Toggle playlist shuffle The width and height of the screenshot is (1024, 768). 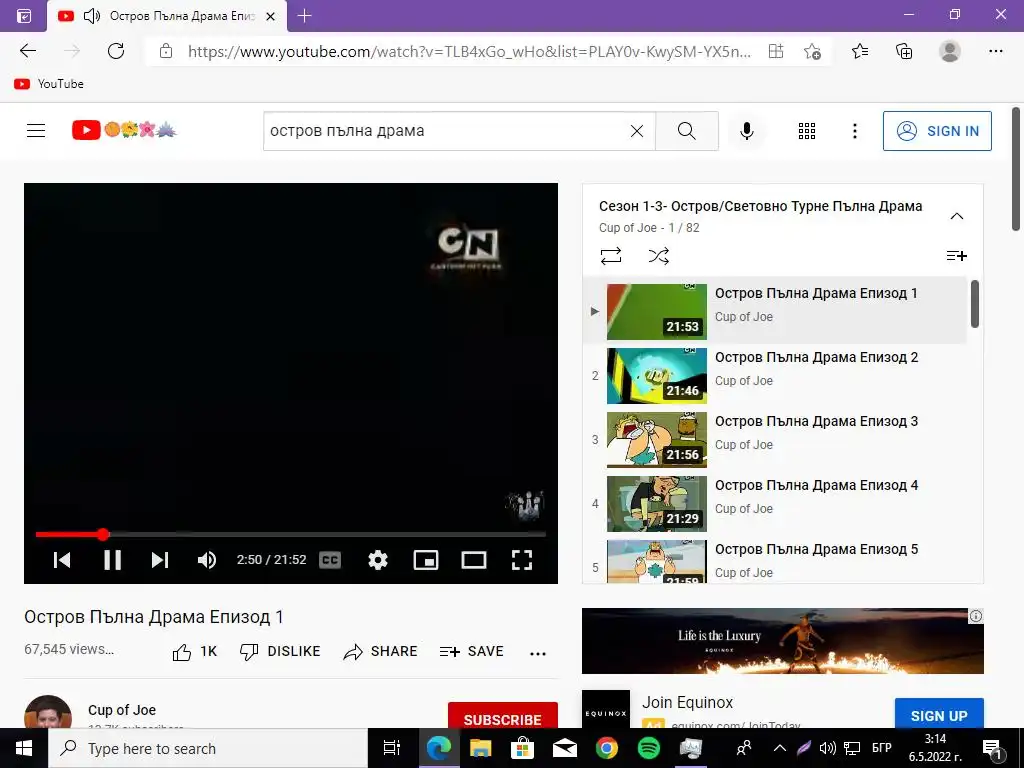pyautogui.click(x=658, y=256)
